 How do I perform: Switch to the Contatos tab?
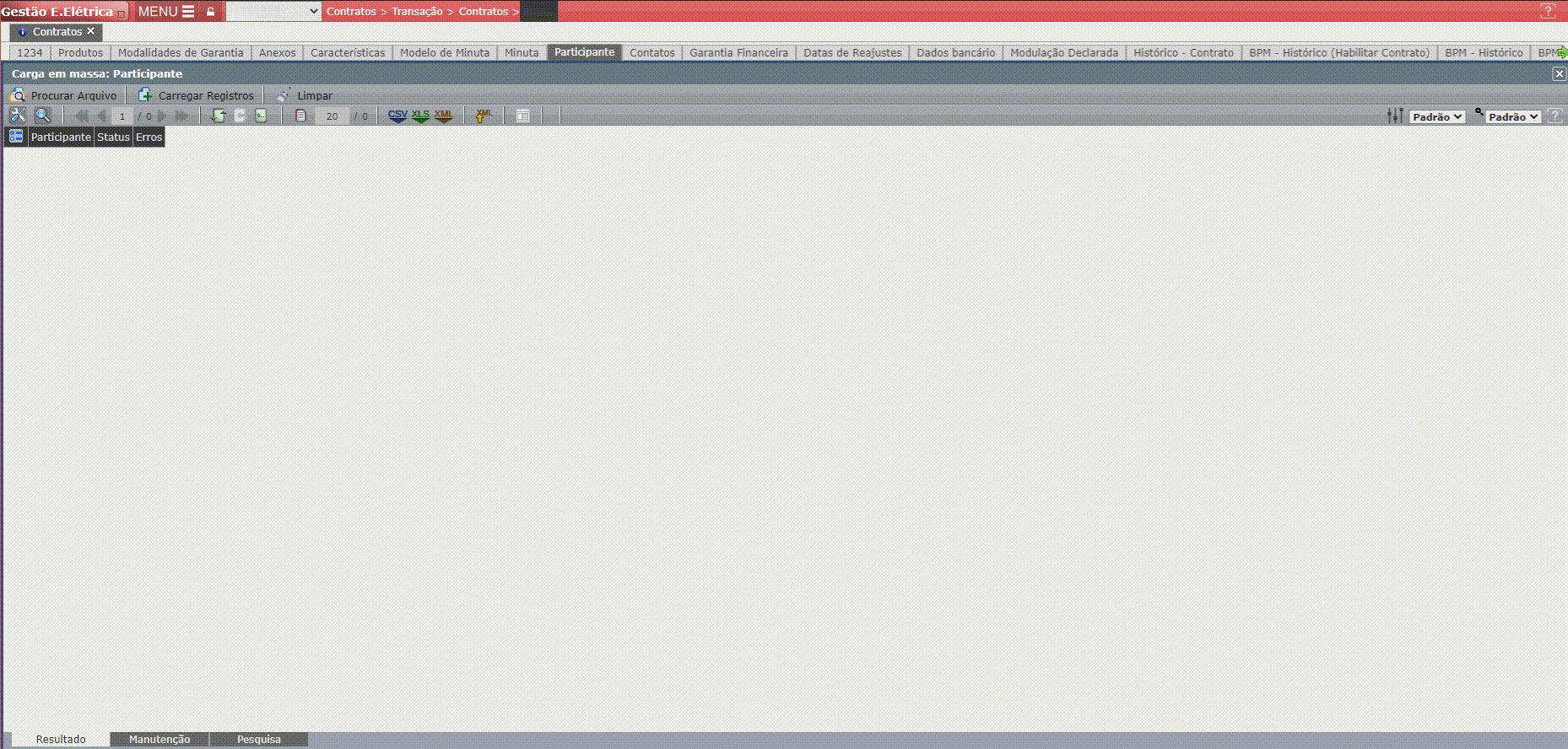[x=652, y=52]
